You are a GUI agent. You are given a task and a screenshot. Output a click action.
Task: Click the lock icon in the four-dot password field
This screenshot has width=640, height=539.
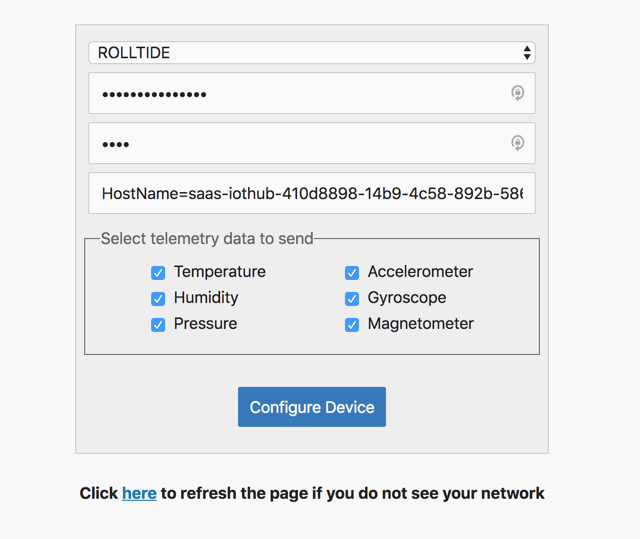[x=518, y=143]
